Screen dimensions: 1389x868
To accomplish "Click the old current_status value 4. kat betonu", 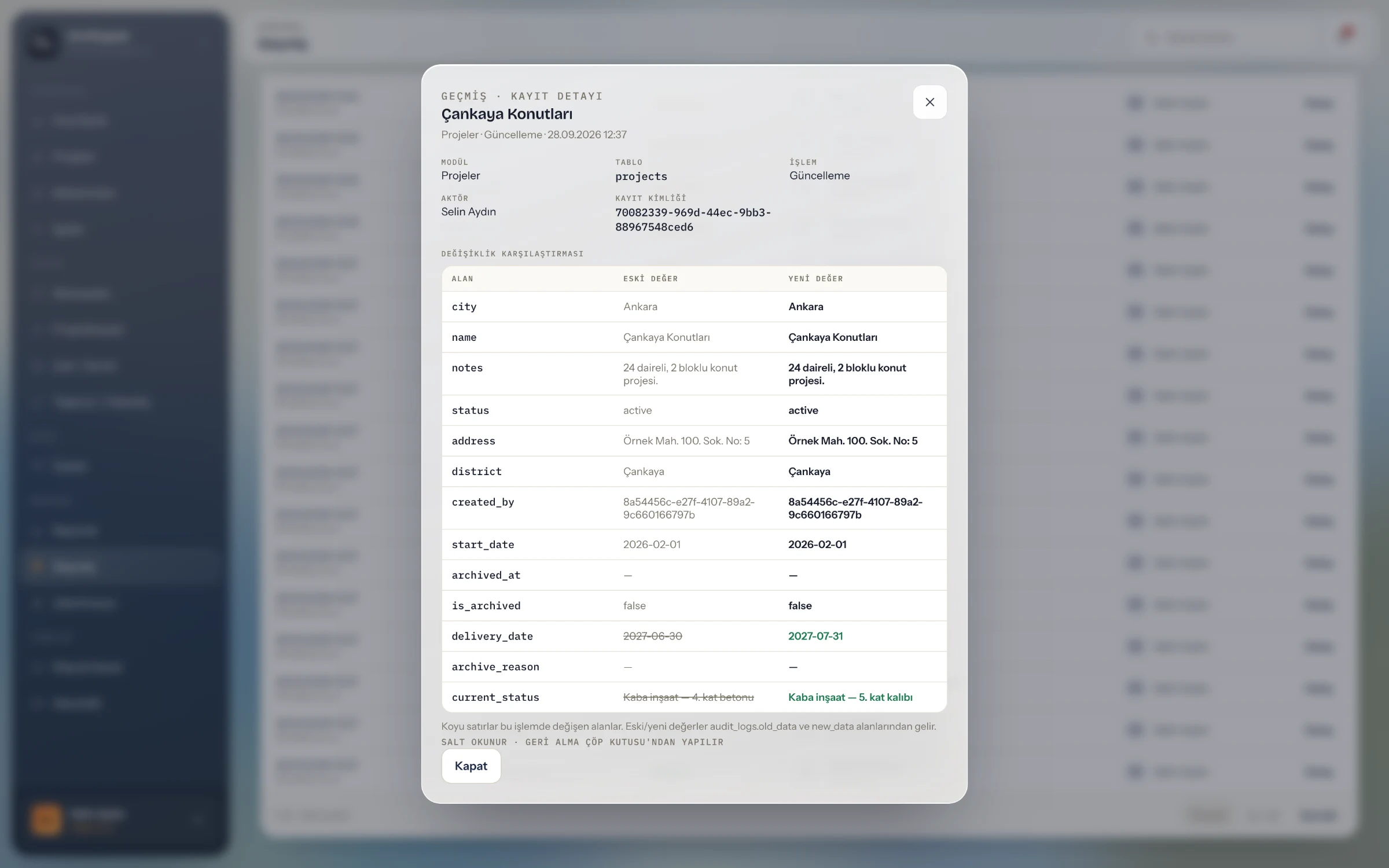I will [688, 697].
